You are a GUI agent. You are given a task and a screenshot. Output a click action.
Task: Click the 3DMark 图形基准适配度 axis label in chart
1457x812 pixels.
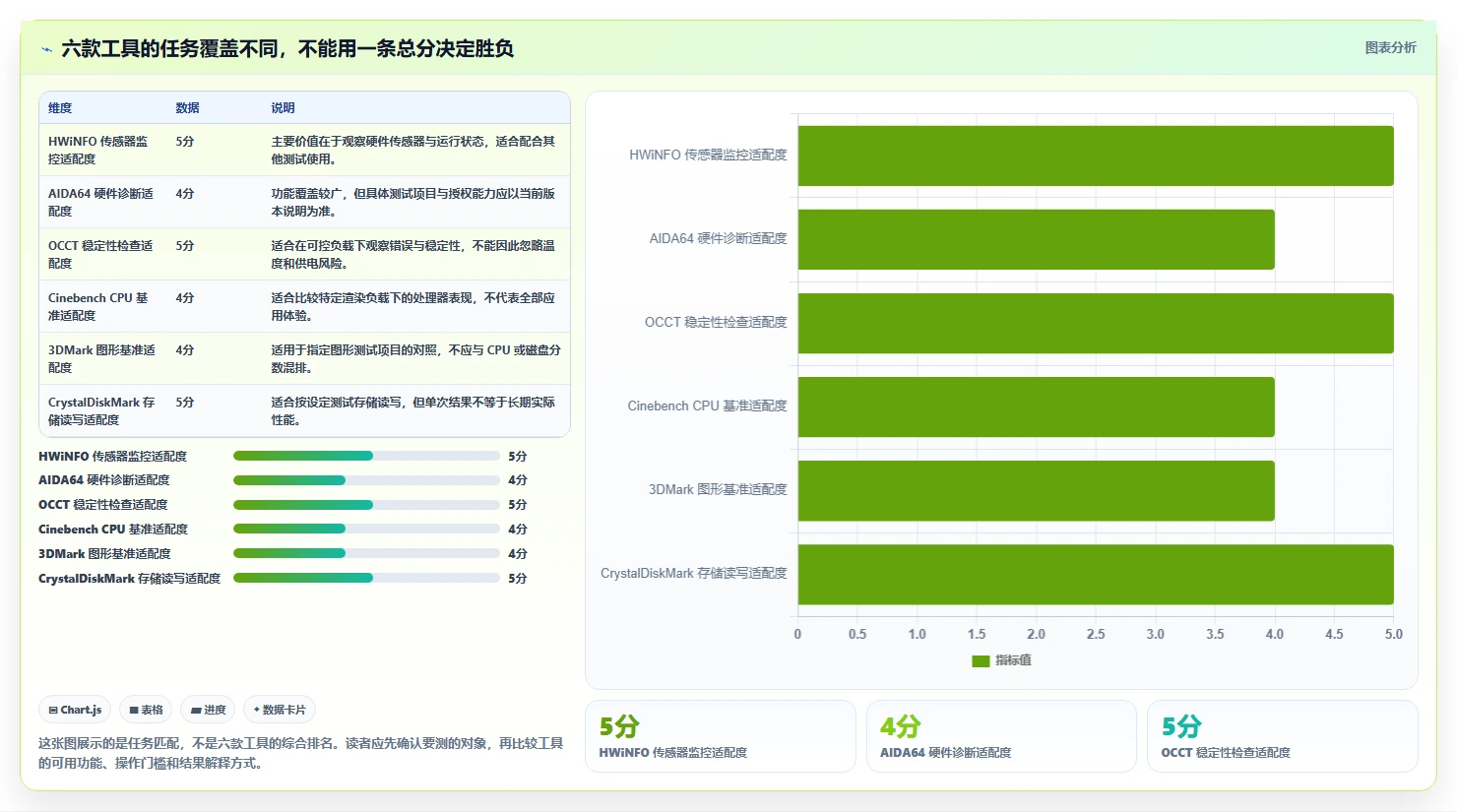click(718, 489)
